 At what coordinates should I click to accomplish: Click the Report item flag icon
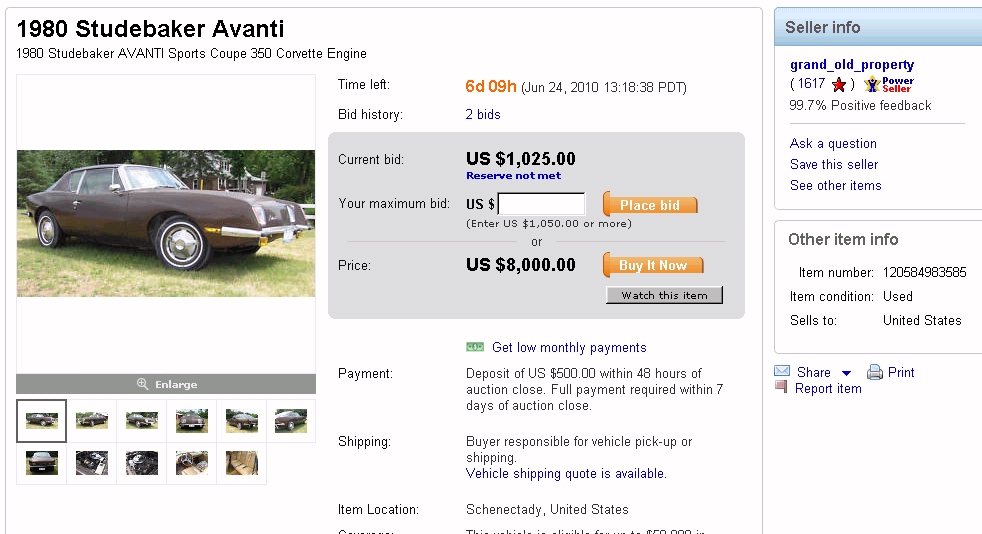pos(781,387)
